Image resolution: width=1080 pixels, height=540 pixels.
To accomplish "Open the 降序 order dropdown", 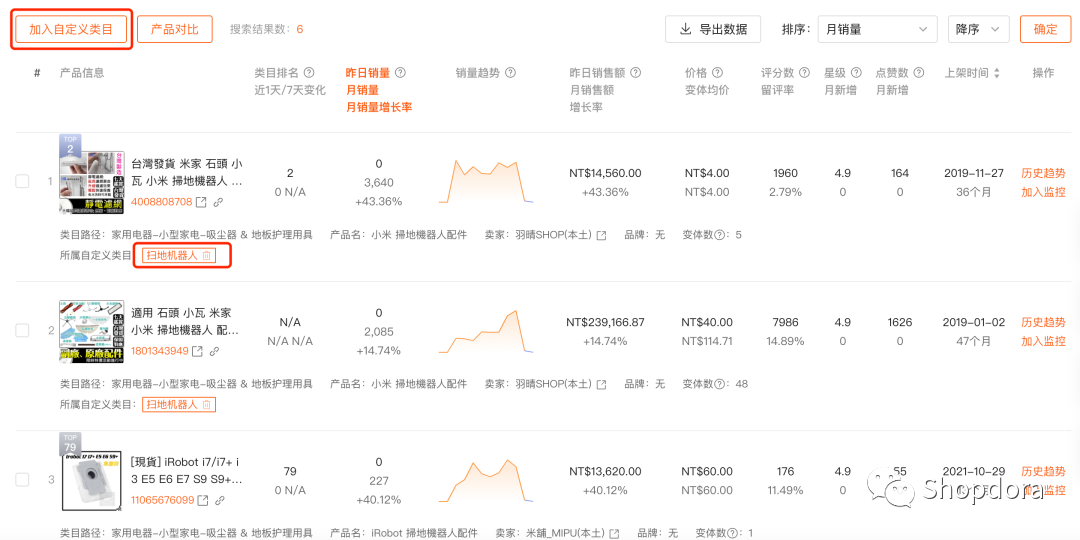I will pos(978,30).
